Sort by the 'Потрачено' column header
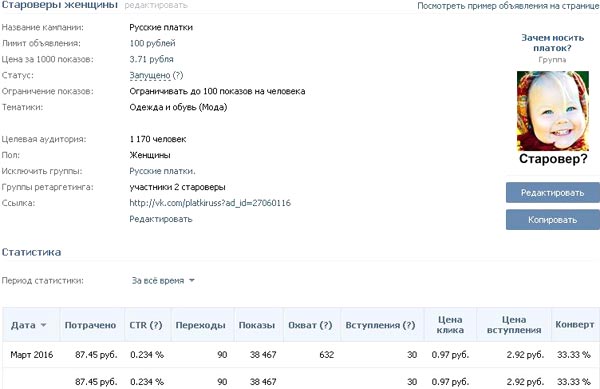The width and height of the screenshot is (600, 389). click(x=90, y=325)
